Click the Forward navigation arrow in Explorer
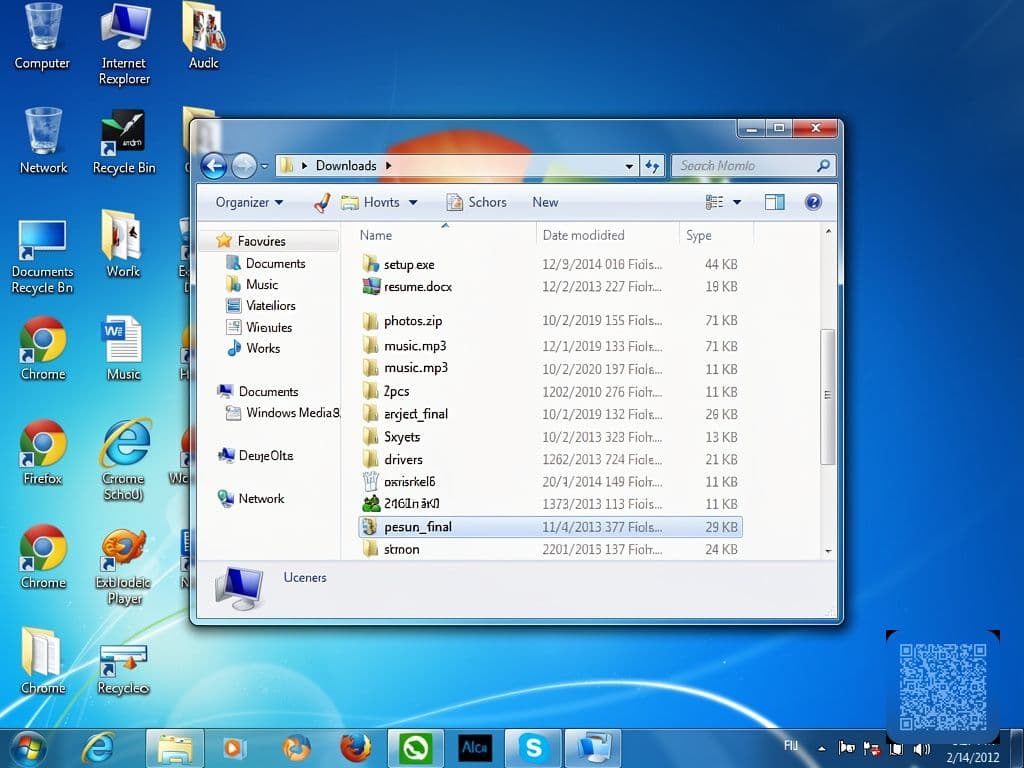1024x768 pixels. pos(244,166)
